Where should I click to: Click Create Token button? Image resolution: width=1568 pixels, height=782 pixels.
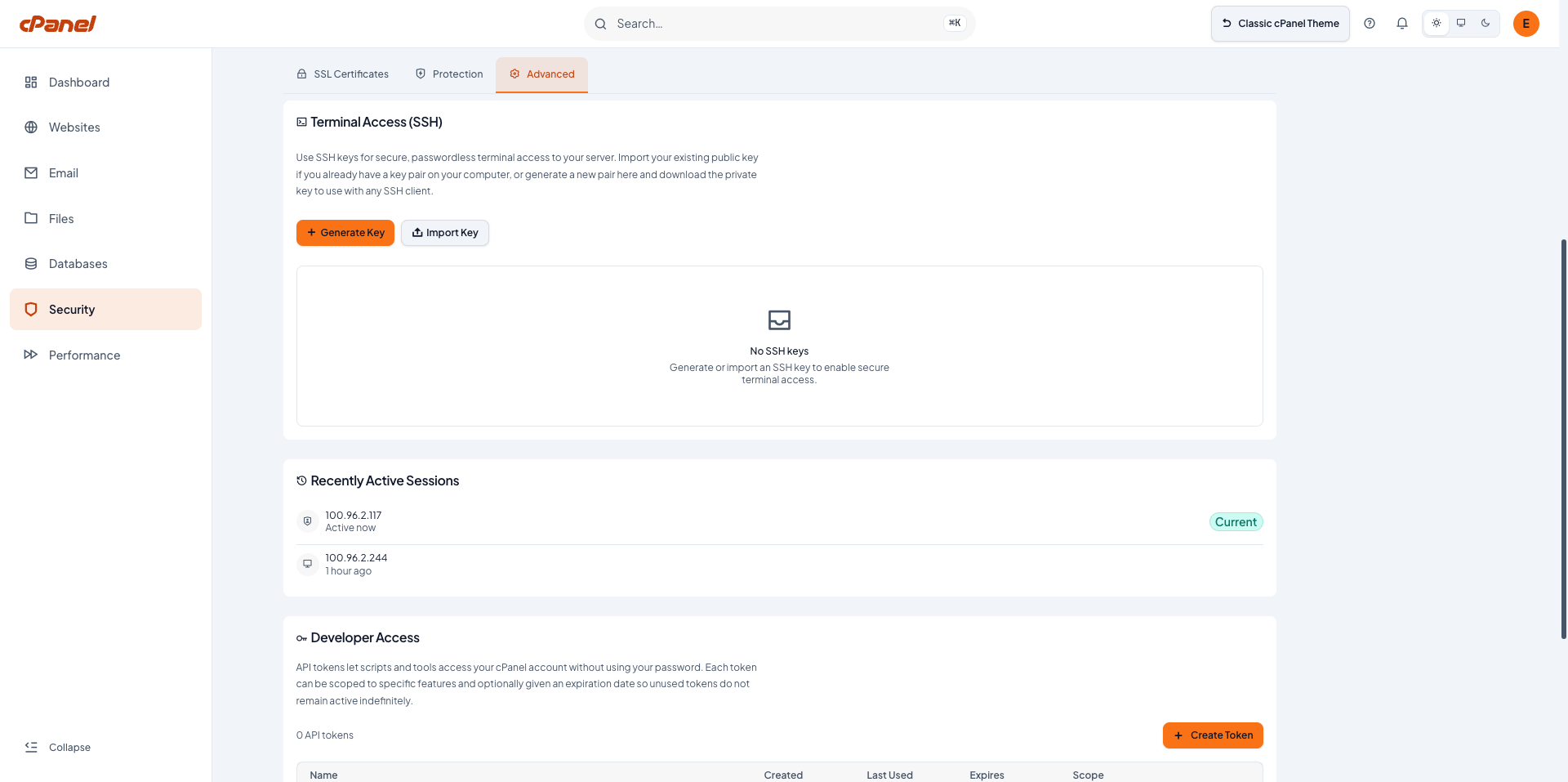click(x=1213, y=735)
